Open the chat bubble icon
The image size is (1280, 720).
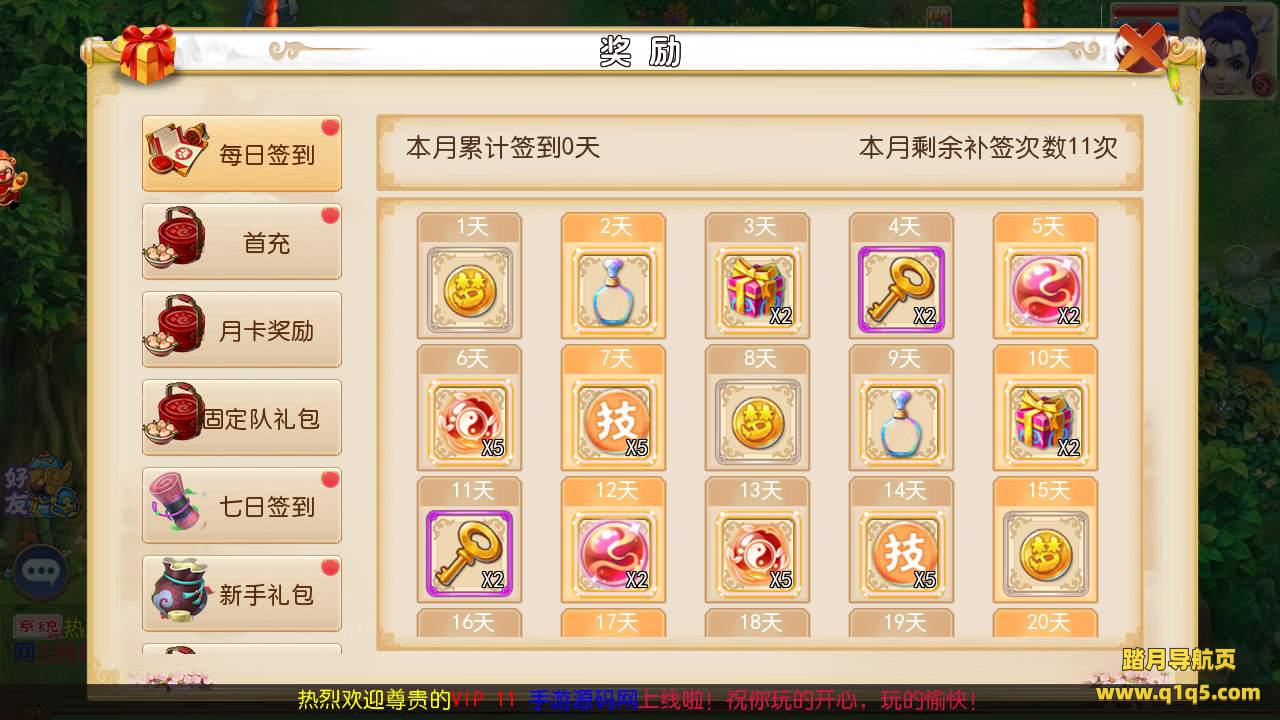coord(40,571)
